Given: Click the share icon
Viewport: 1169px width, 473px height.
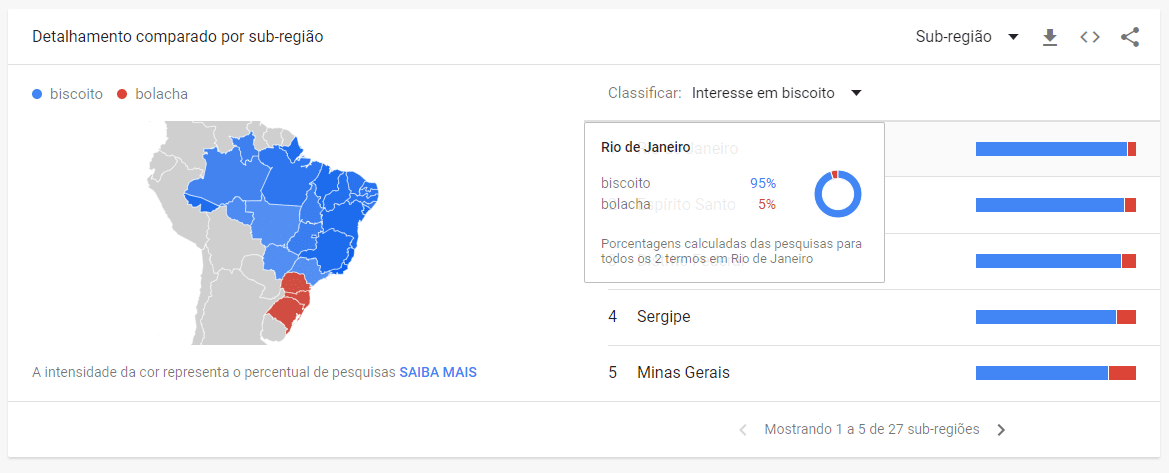Looking at the screenshot, I should click(1130, 37).
